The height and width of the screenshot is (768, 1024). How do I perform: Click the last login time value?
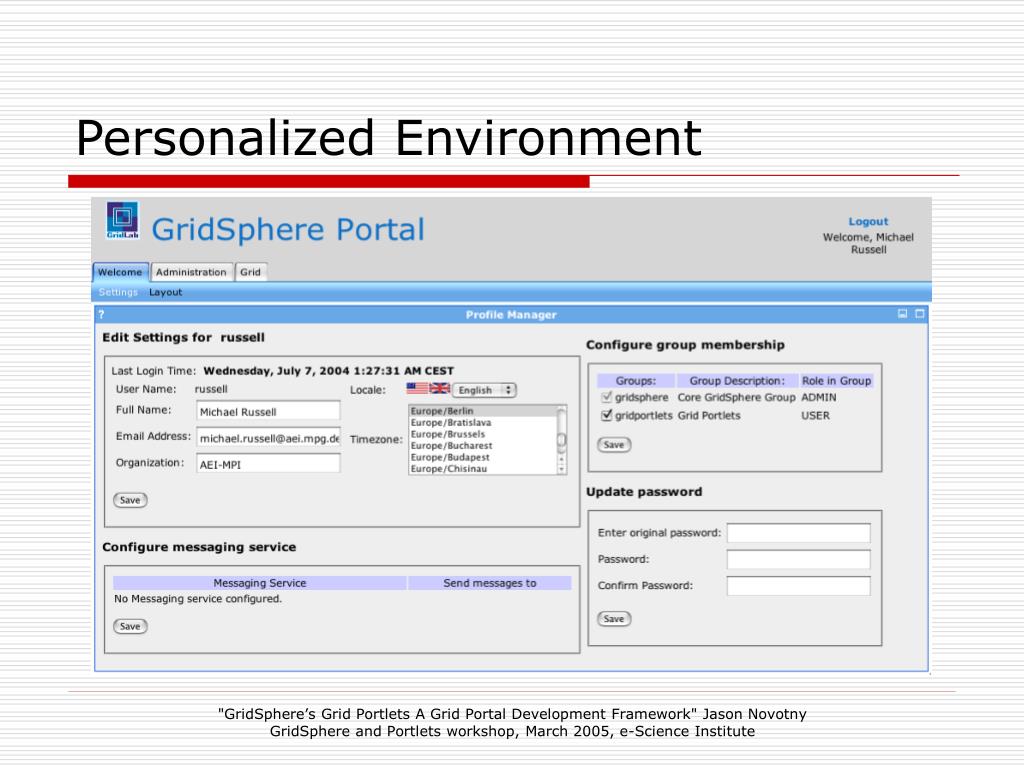pyautogui.click(x=328, y=371)
